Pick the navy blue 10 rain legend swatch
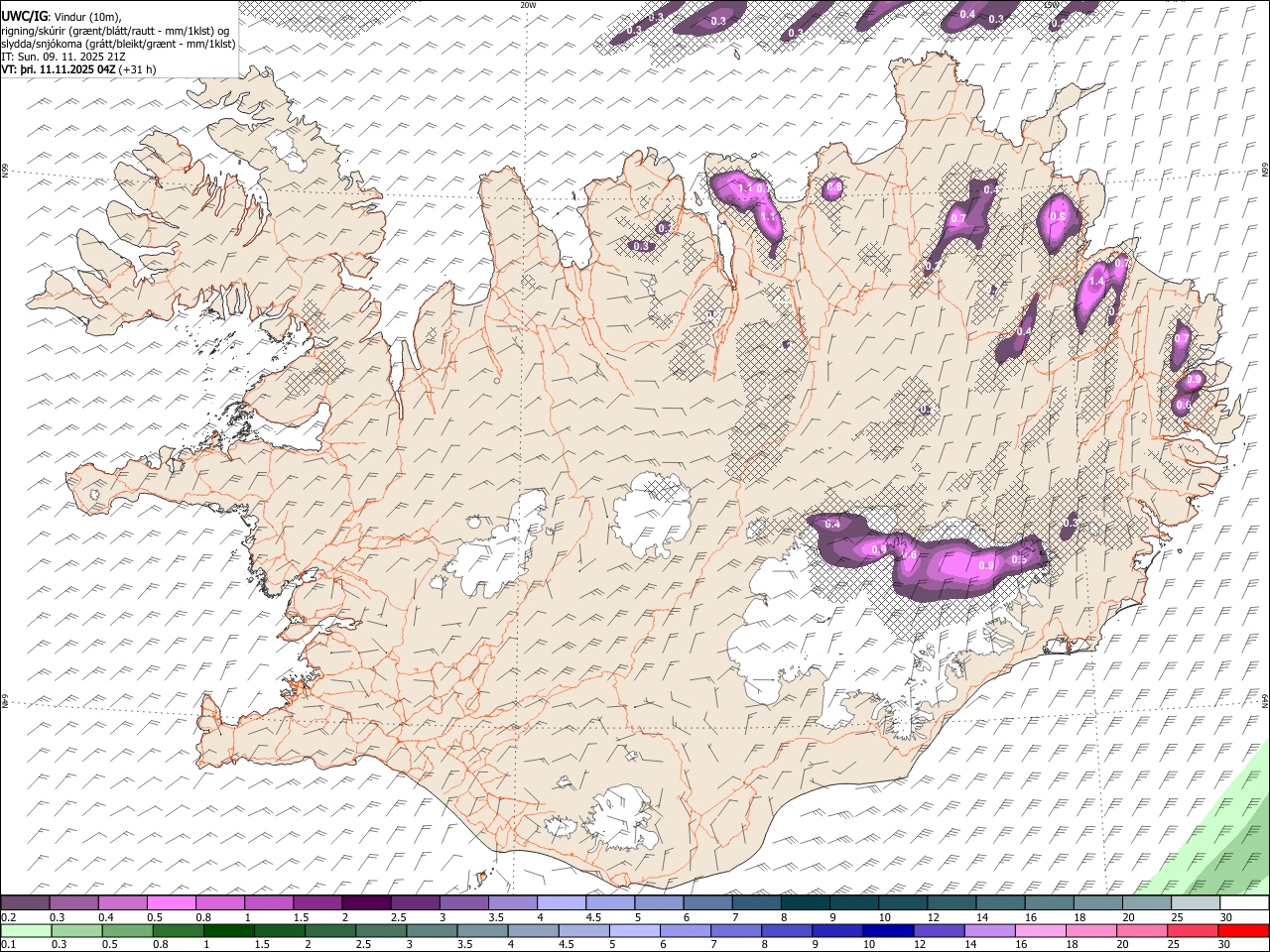This screenshot has height=952, width=1270. tap(887, 931)
